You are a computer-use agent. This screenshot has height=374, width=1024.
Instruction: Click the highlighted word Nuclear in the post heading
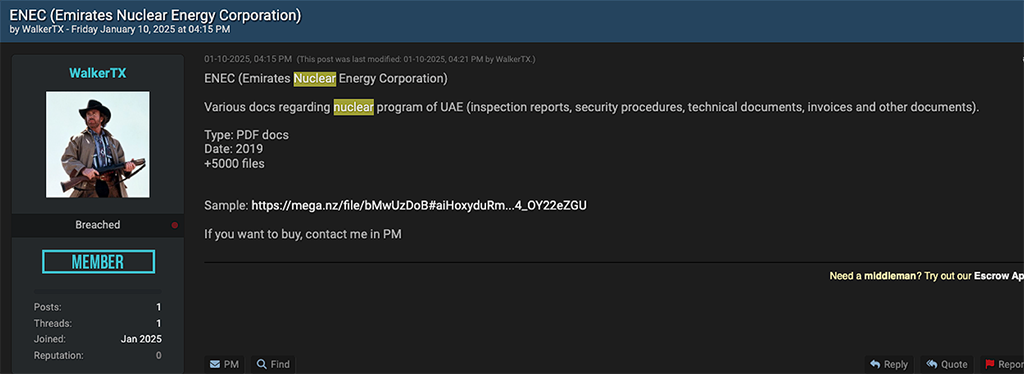click(x=315, y=79)
